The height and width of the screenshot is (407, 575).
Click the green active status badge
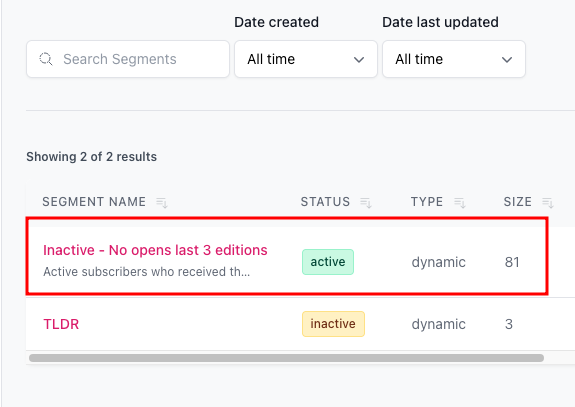point(328,262)
